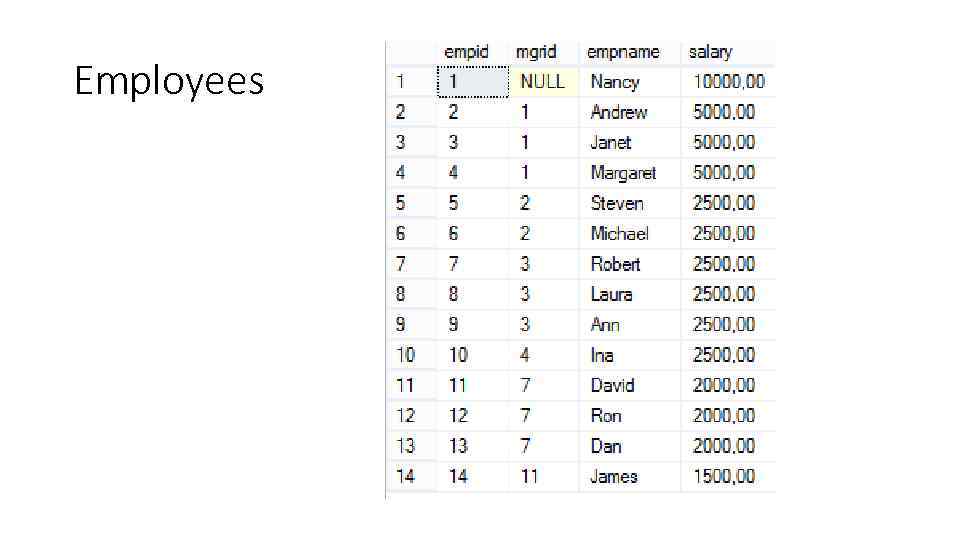Viewport: 960px width, 540px height.
Task: Select the Andrew empname cell
Action: tap(618, 112)
